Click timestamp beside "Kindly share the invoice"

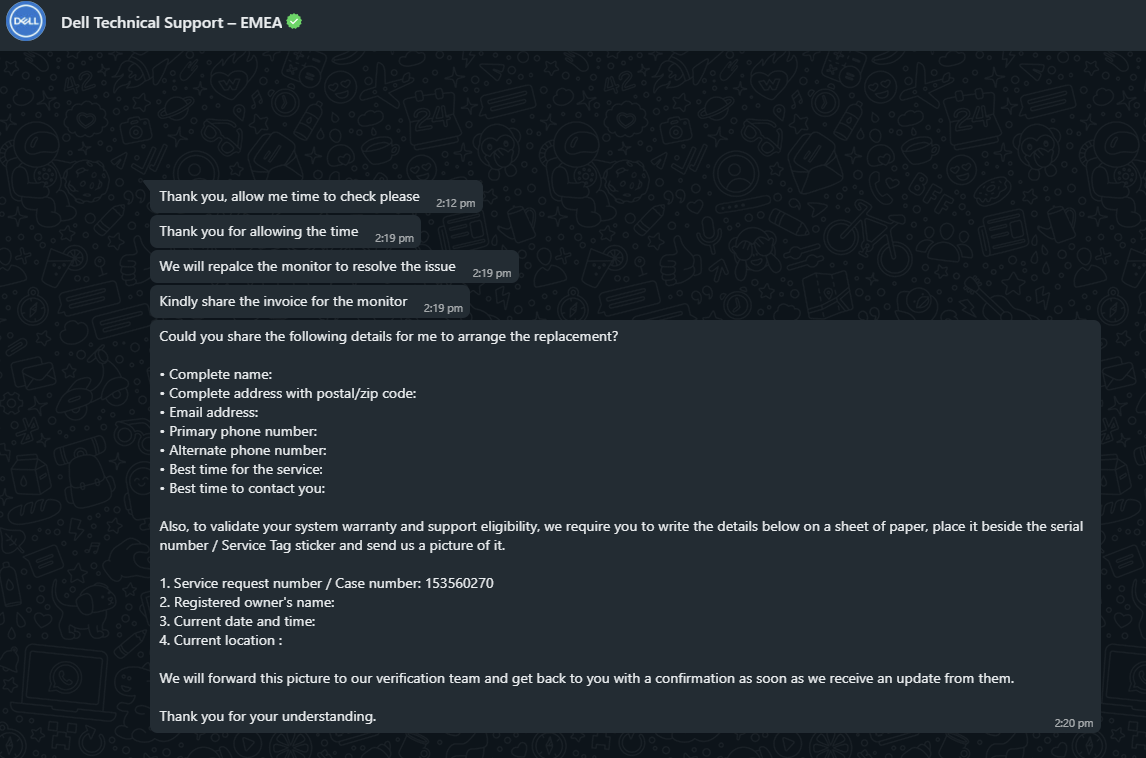(x=443, y=308)
